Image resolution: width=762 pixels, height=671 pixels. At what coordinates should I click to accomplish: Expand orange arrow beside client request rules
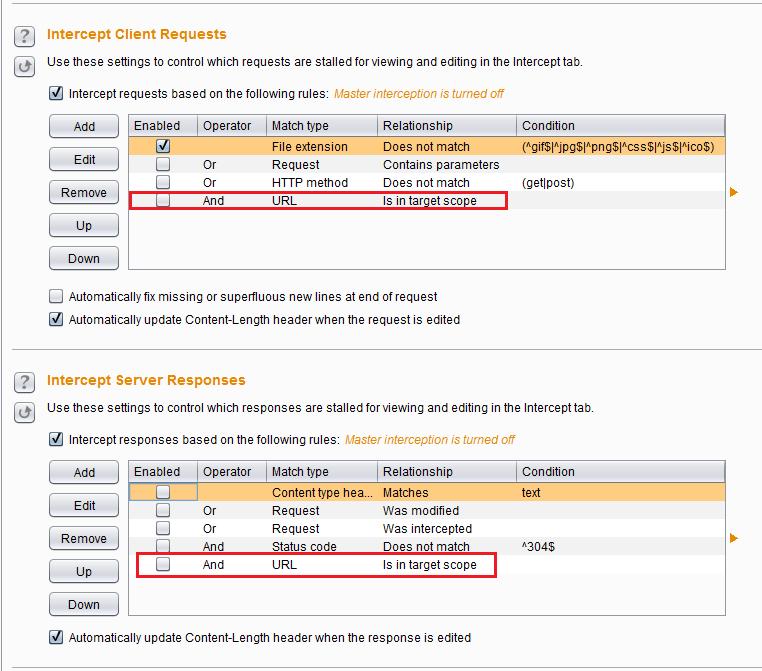point(734,192)
